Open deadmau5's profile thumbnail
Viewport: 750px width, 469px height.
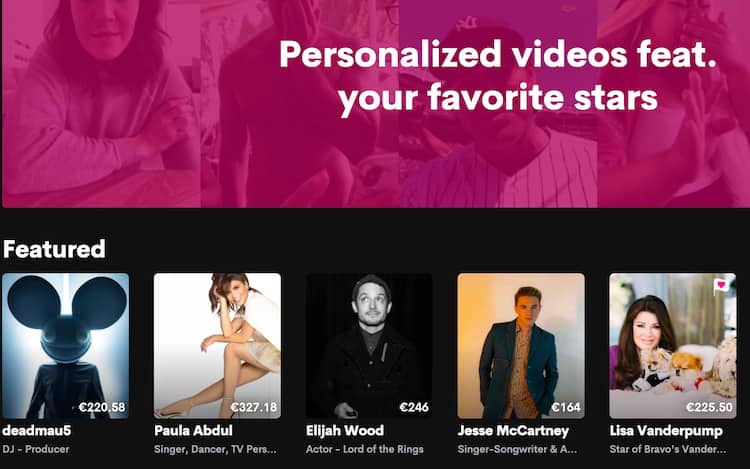pos(66,346)
